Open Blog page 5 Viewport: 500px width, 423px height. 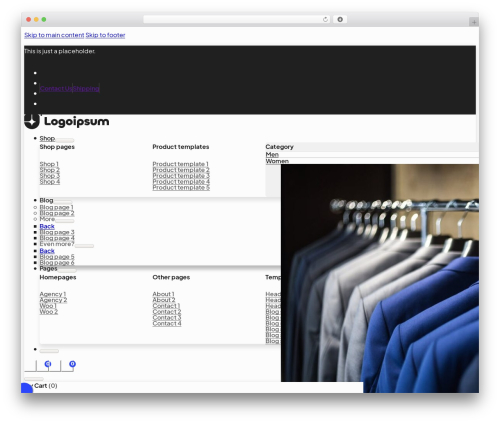57,257
